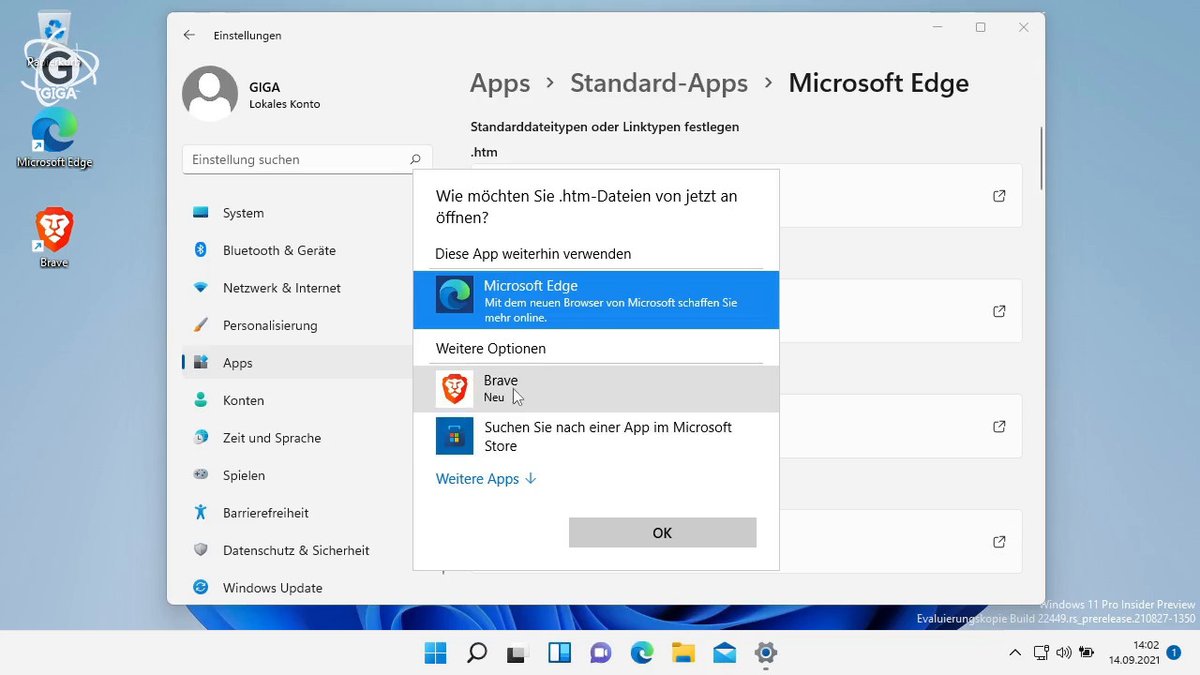Expand hidden icons in the system tray

tap(1014, 652)
